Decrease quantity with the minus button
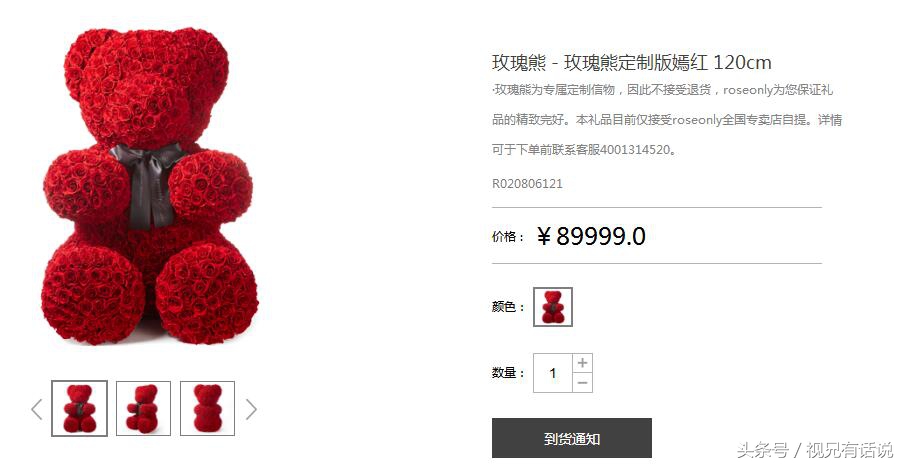This screenshot has height=465, width=904. click(x=582, y=383)
